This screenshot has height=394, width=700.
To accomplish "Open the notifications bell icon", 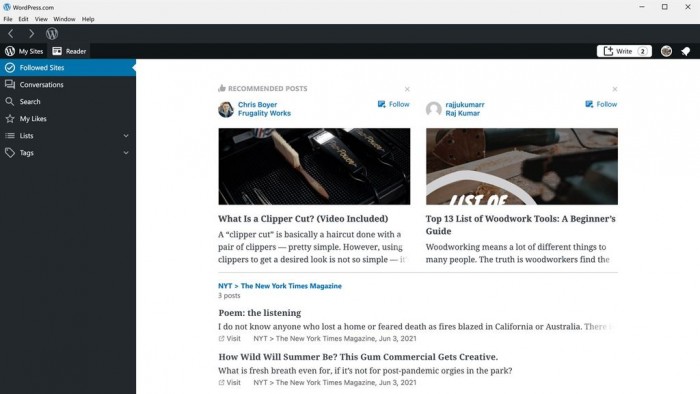I will click(685, 51).
